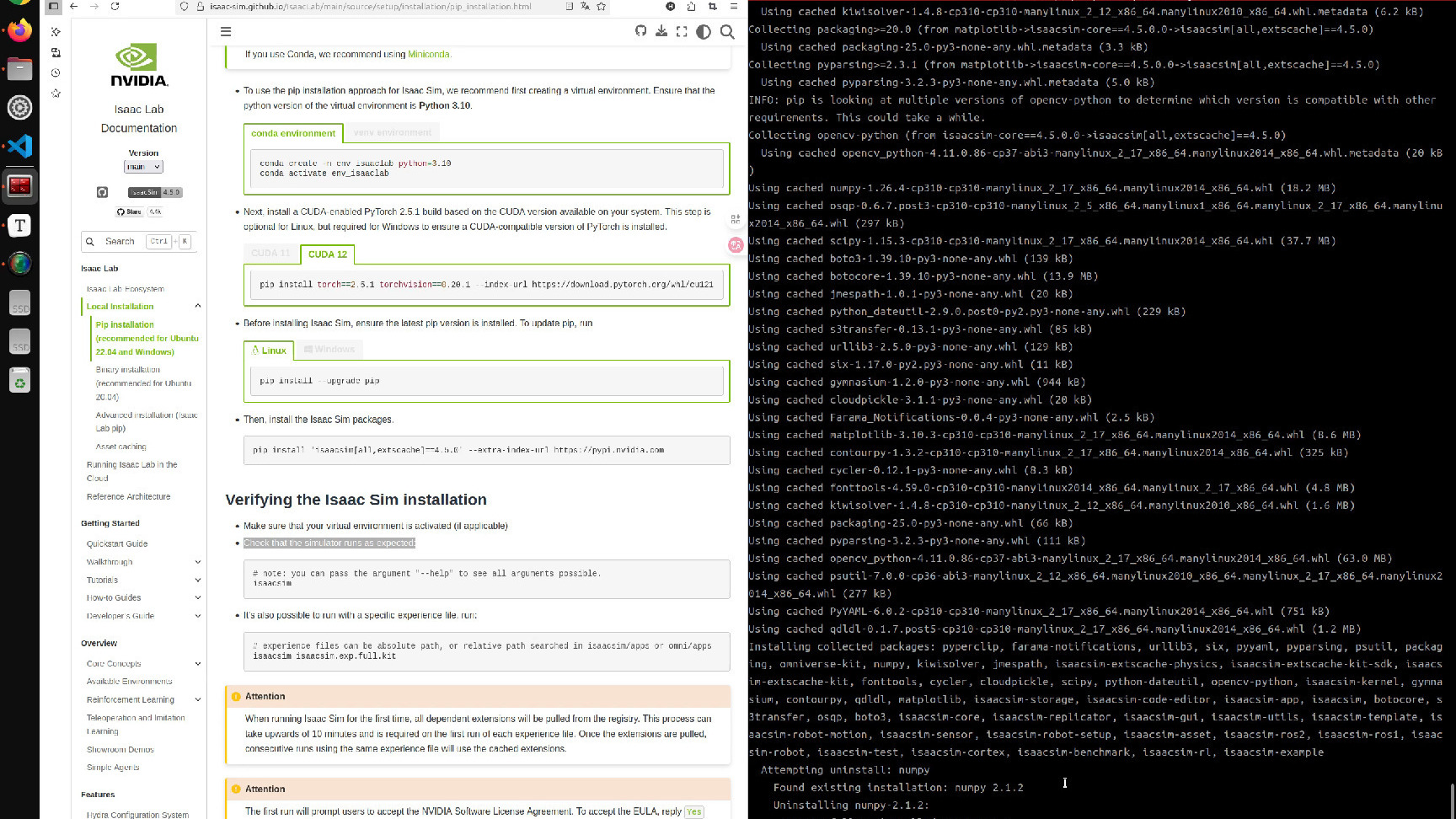Open the Available Environments sidebar link
This screenshot has width=1456, height=819.
(130, 681)
